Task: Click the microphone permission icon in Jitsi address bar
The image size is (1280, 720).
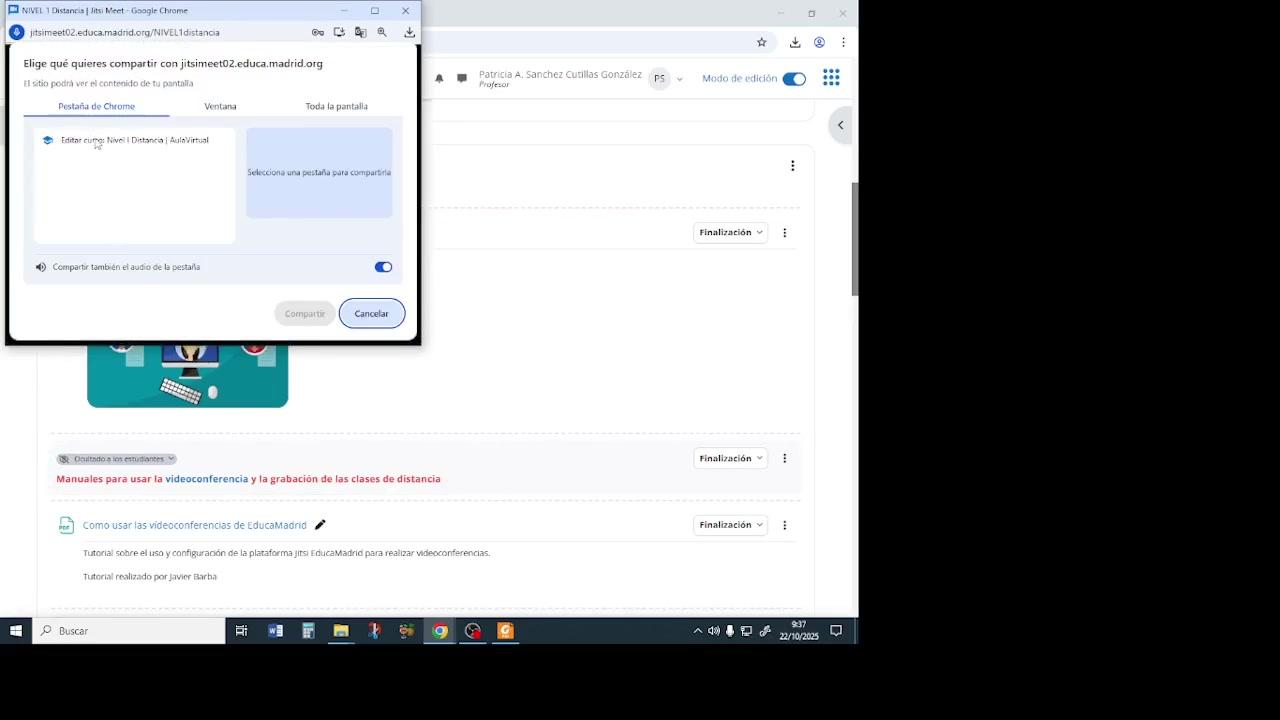Action: click(16, 32)
